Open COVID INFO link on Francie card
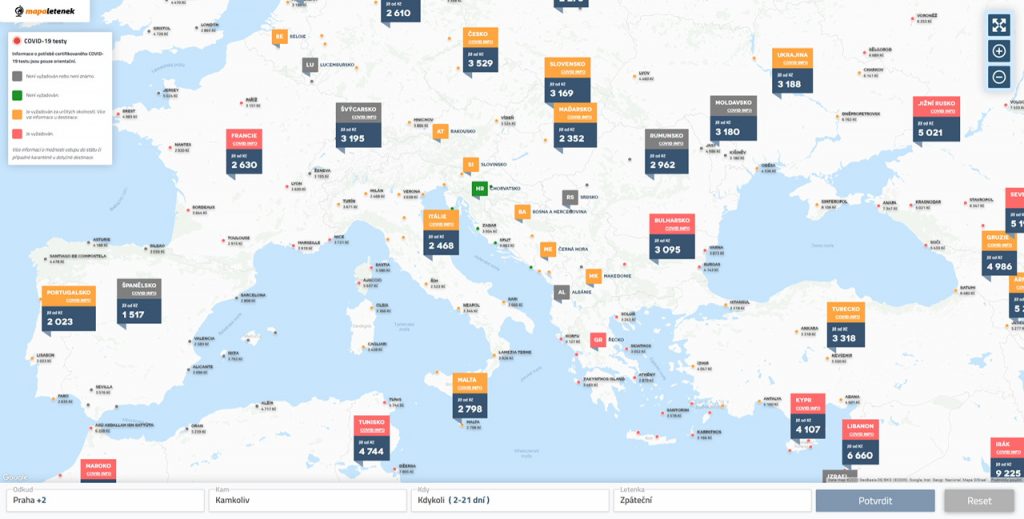 tap(244, 144)
